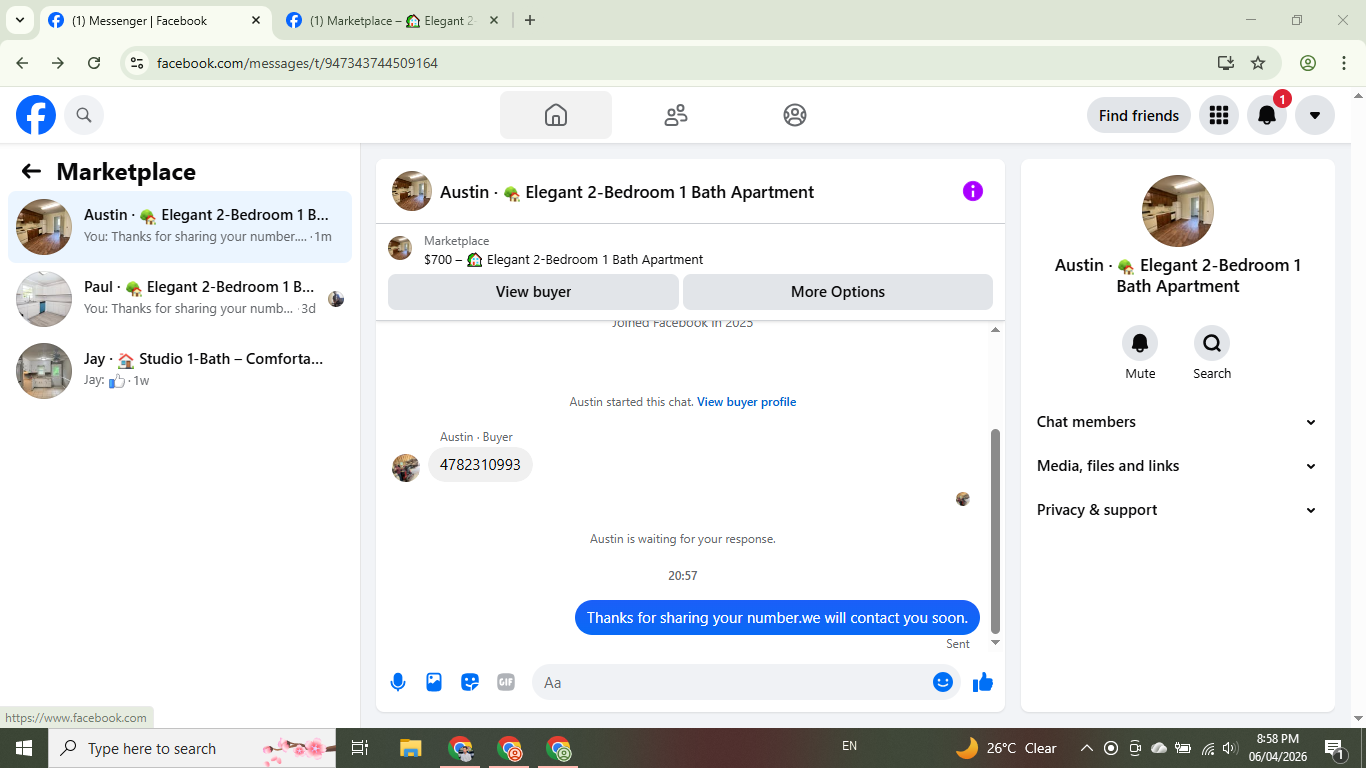Click the View buyer button
This screenshot has width=1366, height=768.
pos(533,292)
